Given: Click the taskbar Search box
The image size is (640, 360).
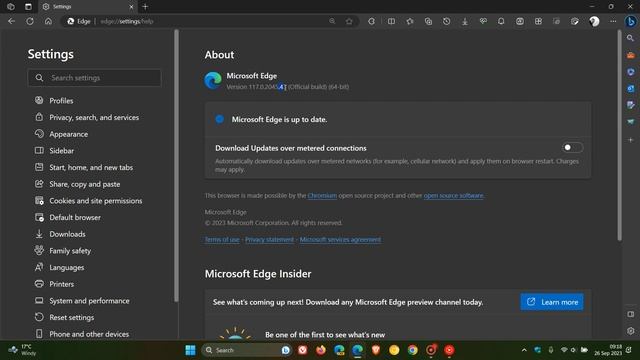Looking at the screenshot, I should [x=247, y=350].
